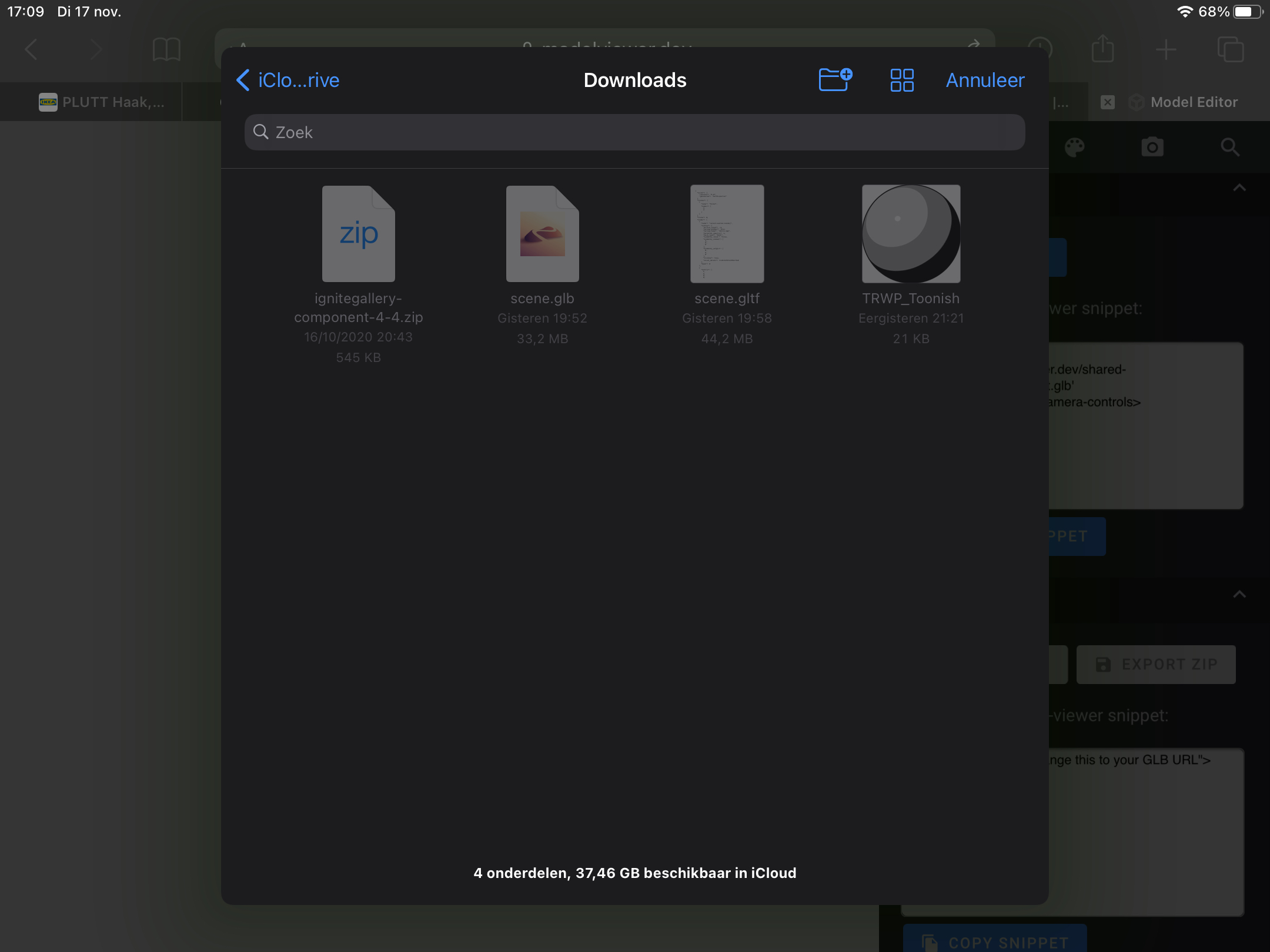This screenshot has height=952, width=1270.
Task: Collapse the lower panel using its chevron
Action: [x=1239, y=595]
